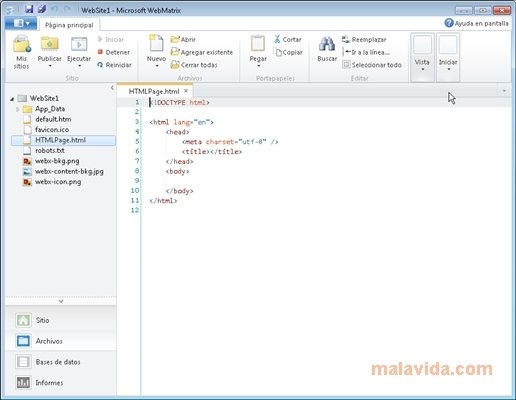Click the <title></title> code line
Image resolution: width=516 pixels, height=400 pixels.
click(x=212, y=152)
